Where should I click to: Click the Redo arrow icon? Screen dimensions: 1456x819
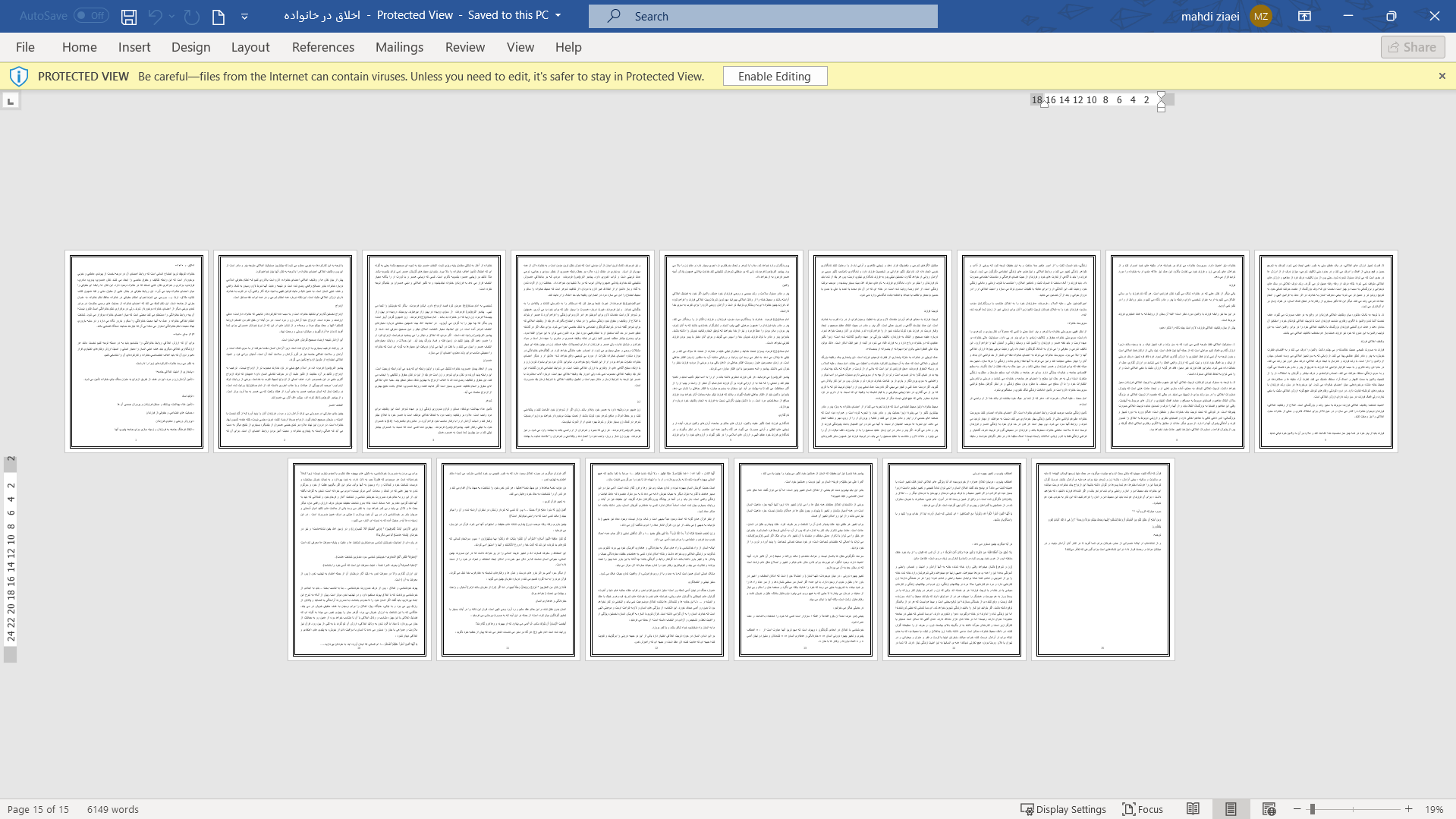[x=192, y=16]
